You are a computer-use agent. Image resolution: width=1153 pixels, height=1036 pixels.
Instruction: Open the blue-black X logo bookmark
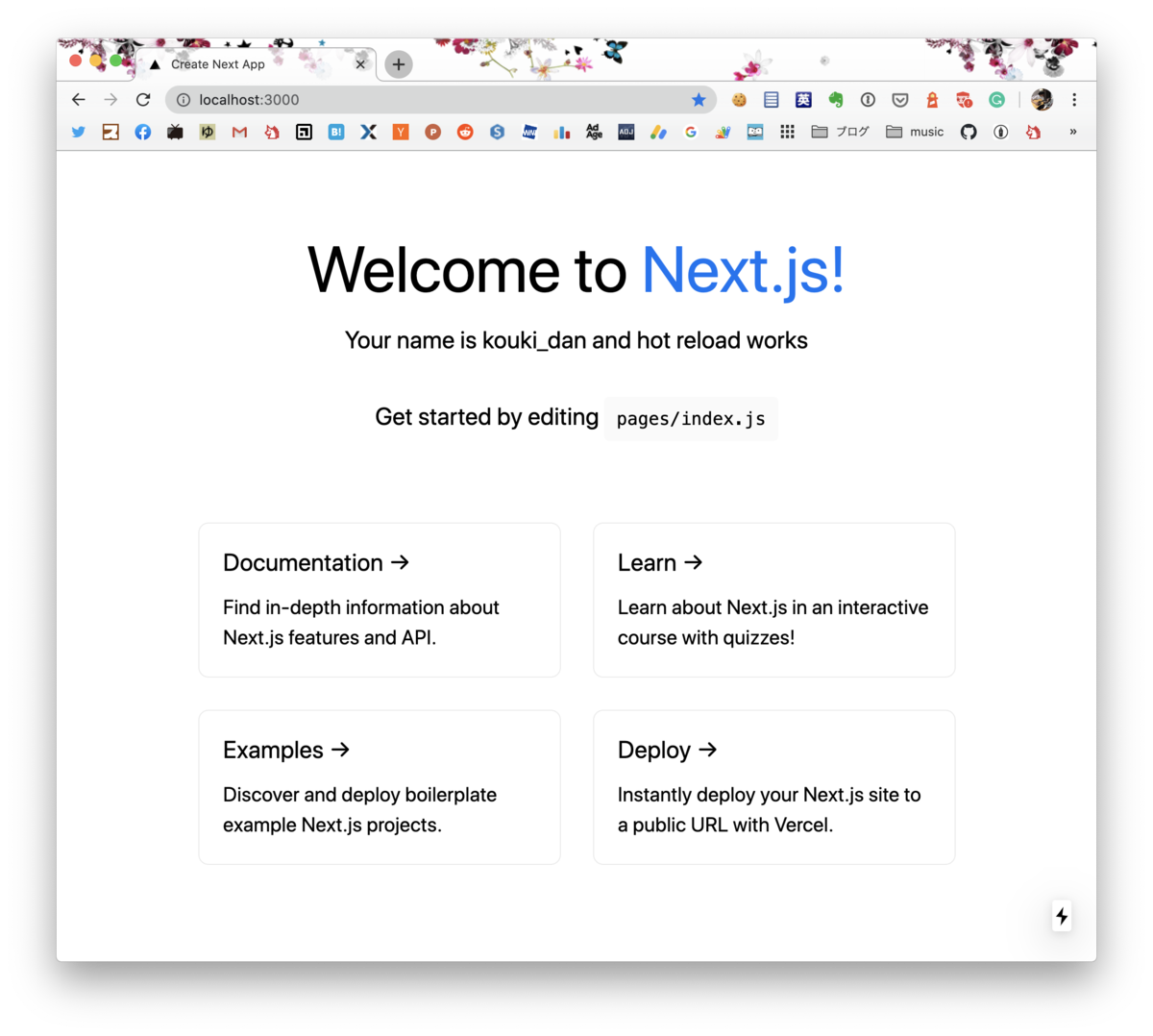coord(368,132)
